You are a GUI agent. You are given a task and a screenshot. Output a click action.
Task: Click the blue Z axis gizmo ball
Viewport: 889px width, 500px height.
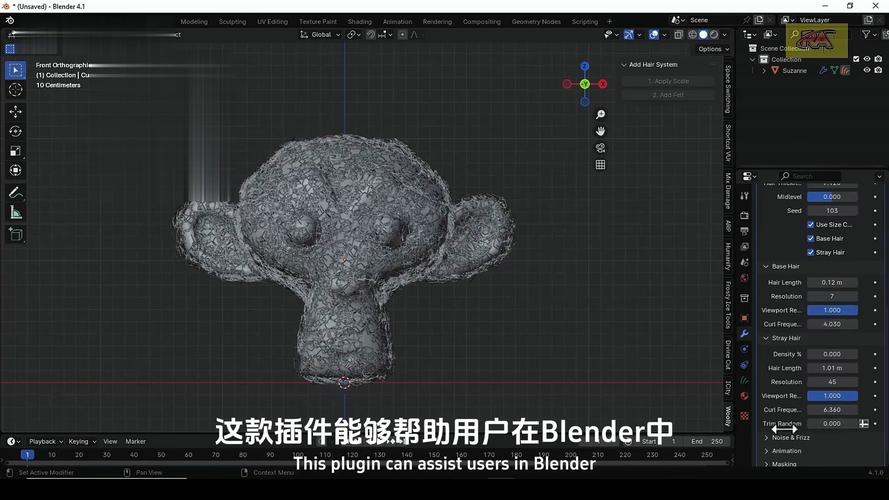click(585, 66)
